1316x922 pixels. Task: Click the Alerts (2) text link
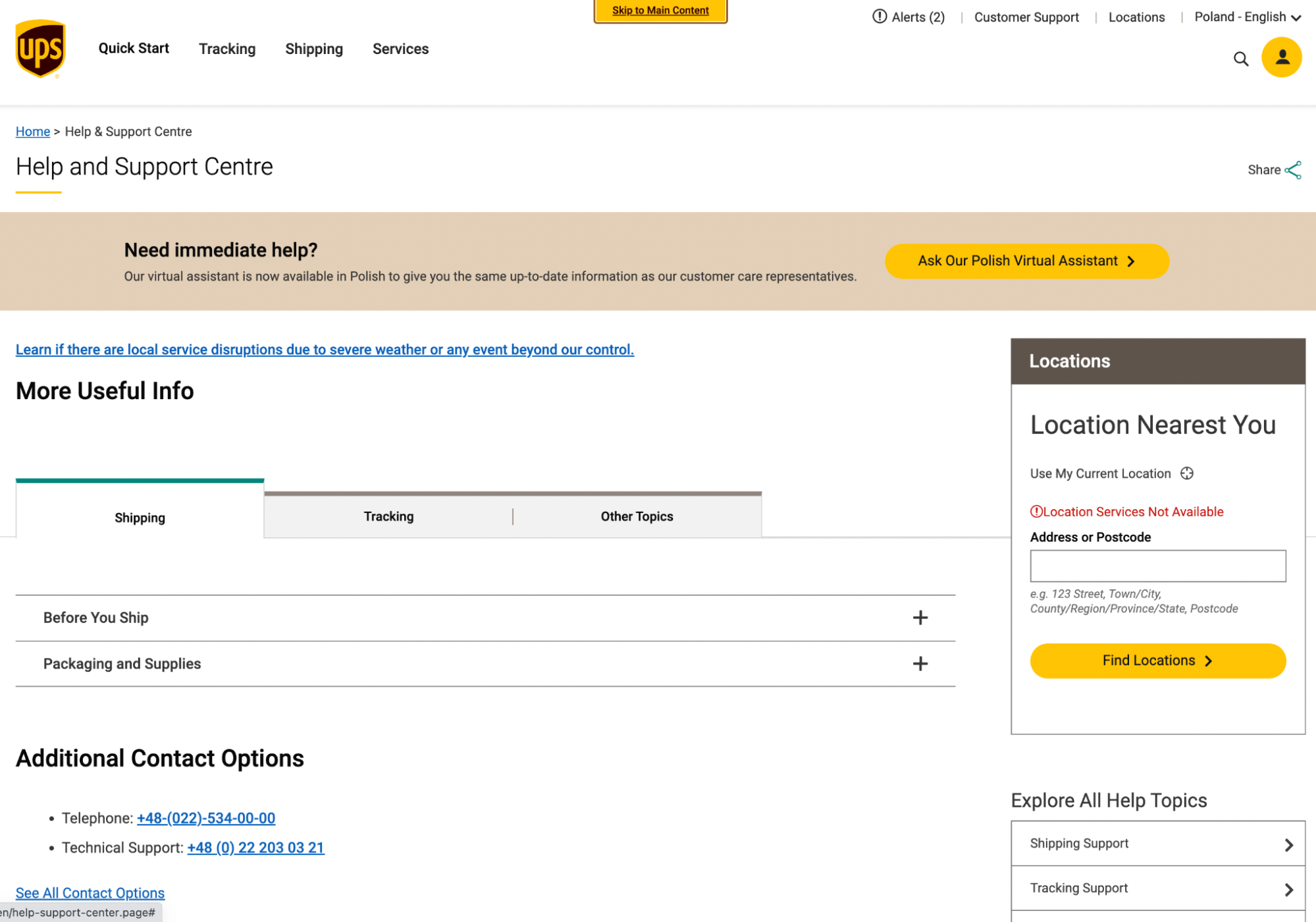coord(918,17)
